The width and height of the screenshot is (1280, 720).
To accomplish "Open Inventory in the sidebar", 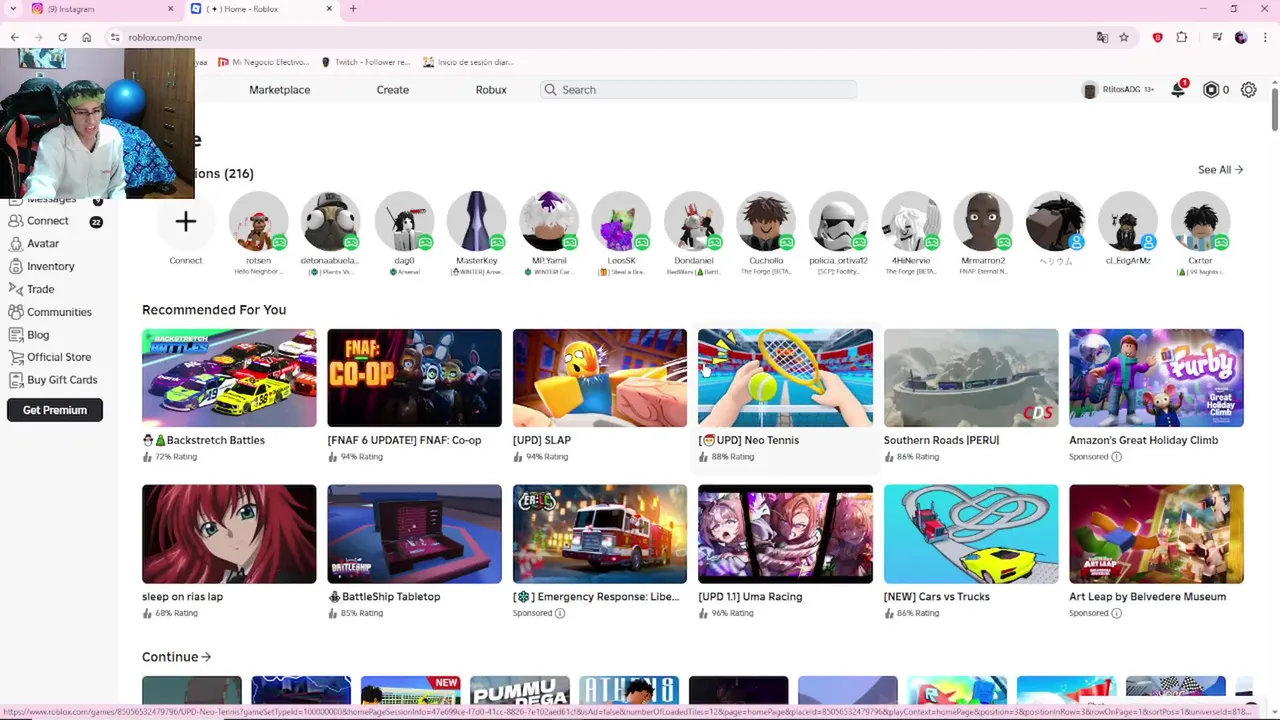I will pos(50,266).
